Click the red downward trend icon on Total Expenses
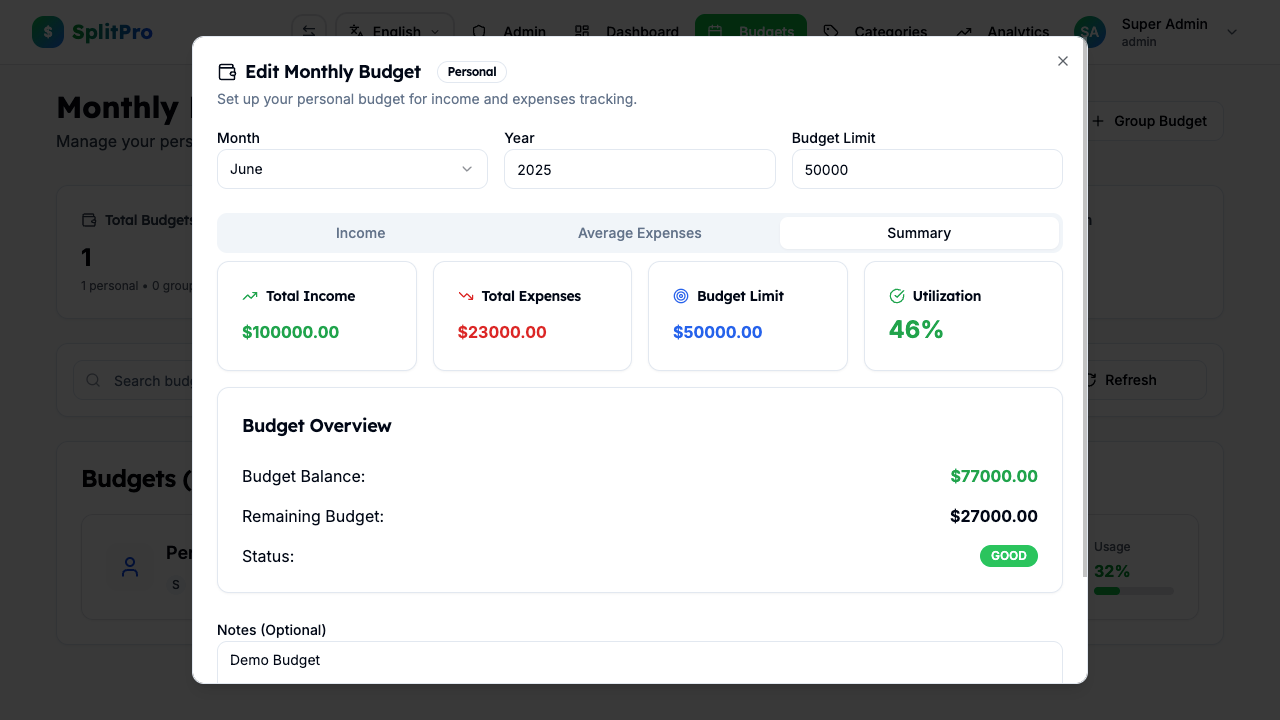The width and height of the screenshot is (1280, 720). pos(465,296)
